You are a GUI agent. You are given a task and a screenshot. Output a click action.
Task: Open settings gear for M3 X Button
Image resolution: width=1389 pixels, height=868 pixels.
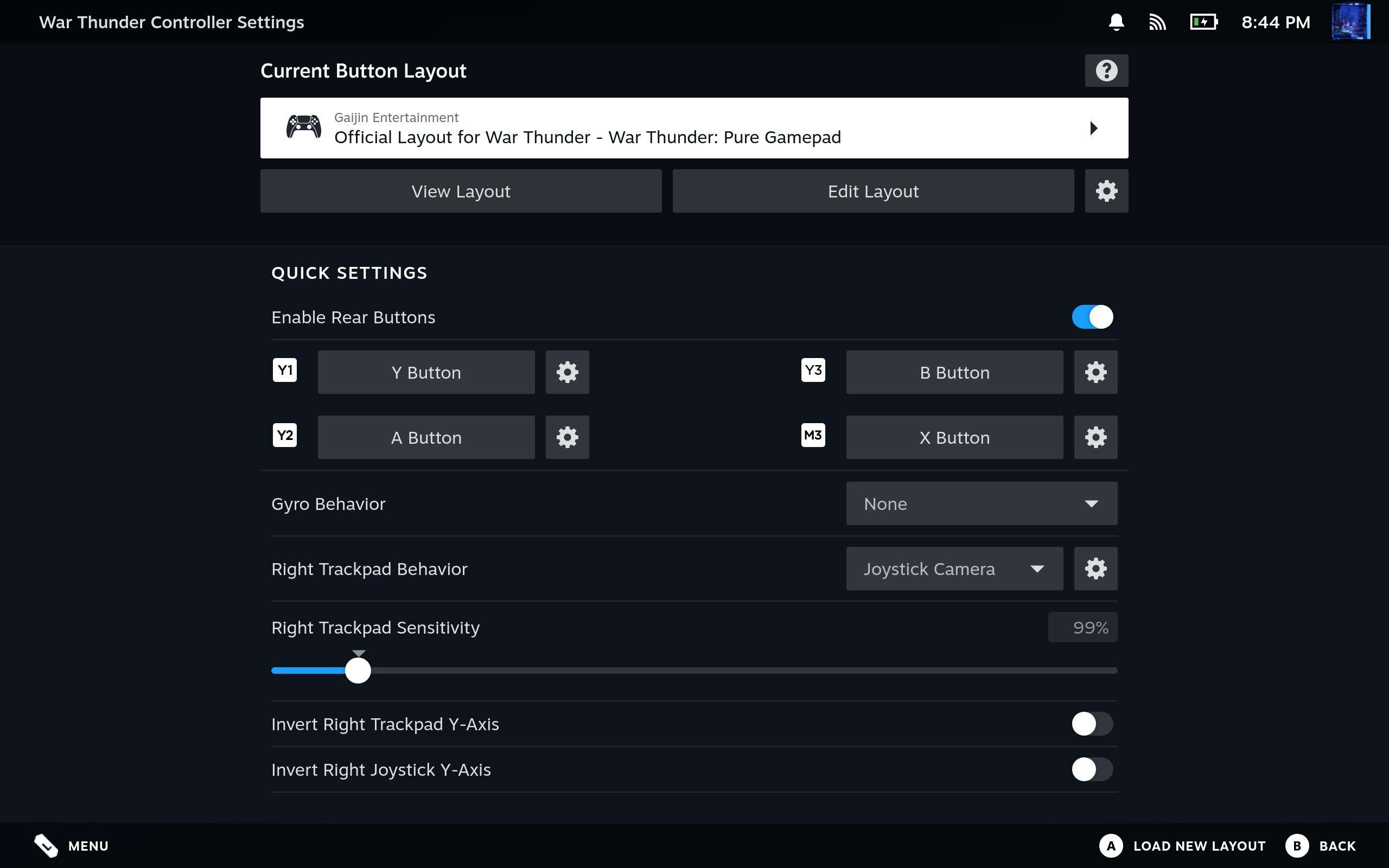pos(1095,437)
